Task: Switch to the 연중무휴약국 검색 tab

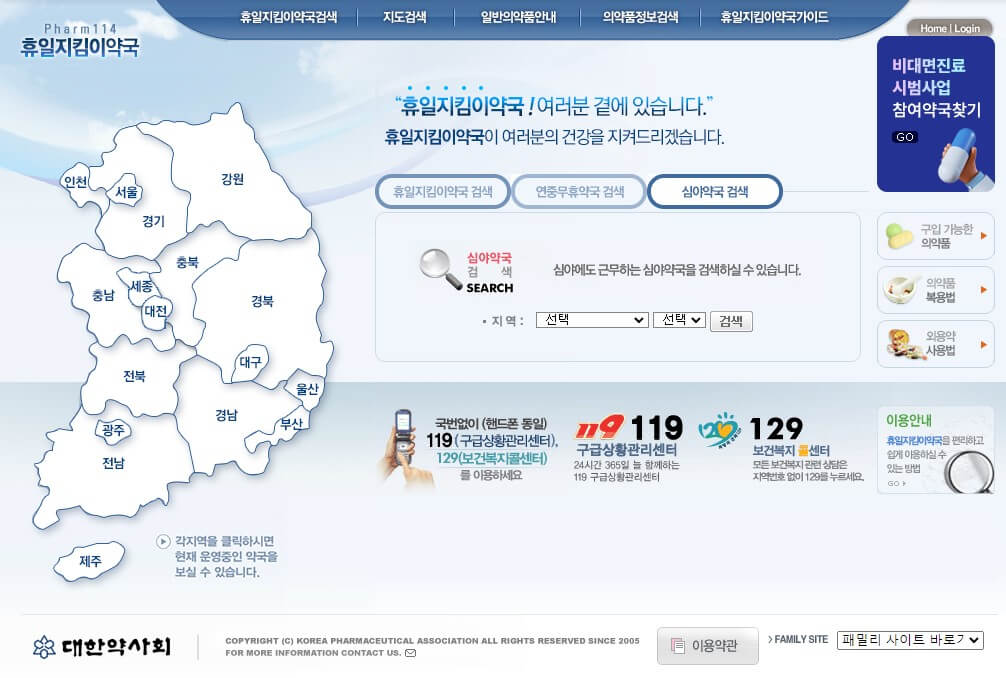Action: 580,191
